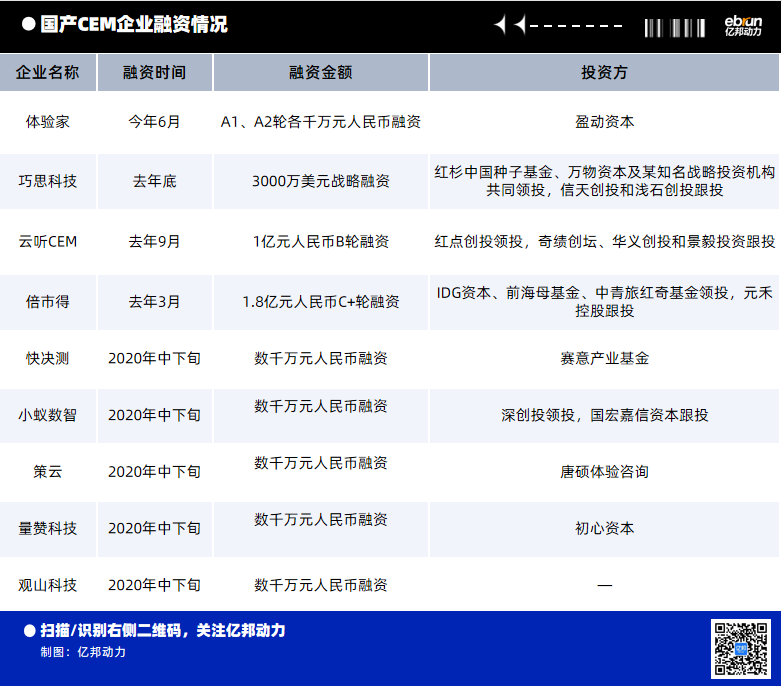Select the 企业名称 column header
The height and width of the screenshot is (686, 782).
click(48, 73)
